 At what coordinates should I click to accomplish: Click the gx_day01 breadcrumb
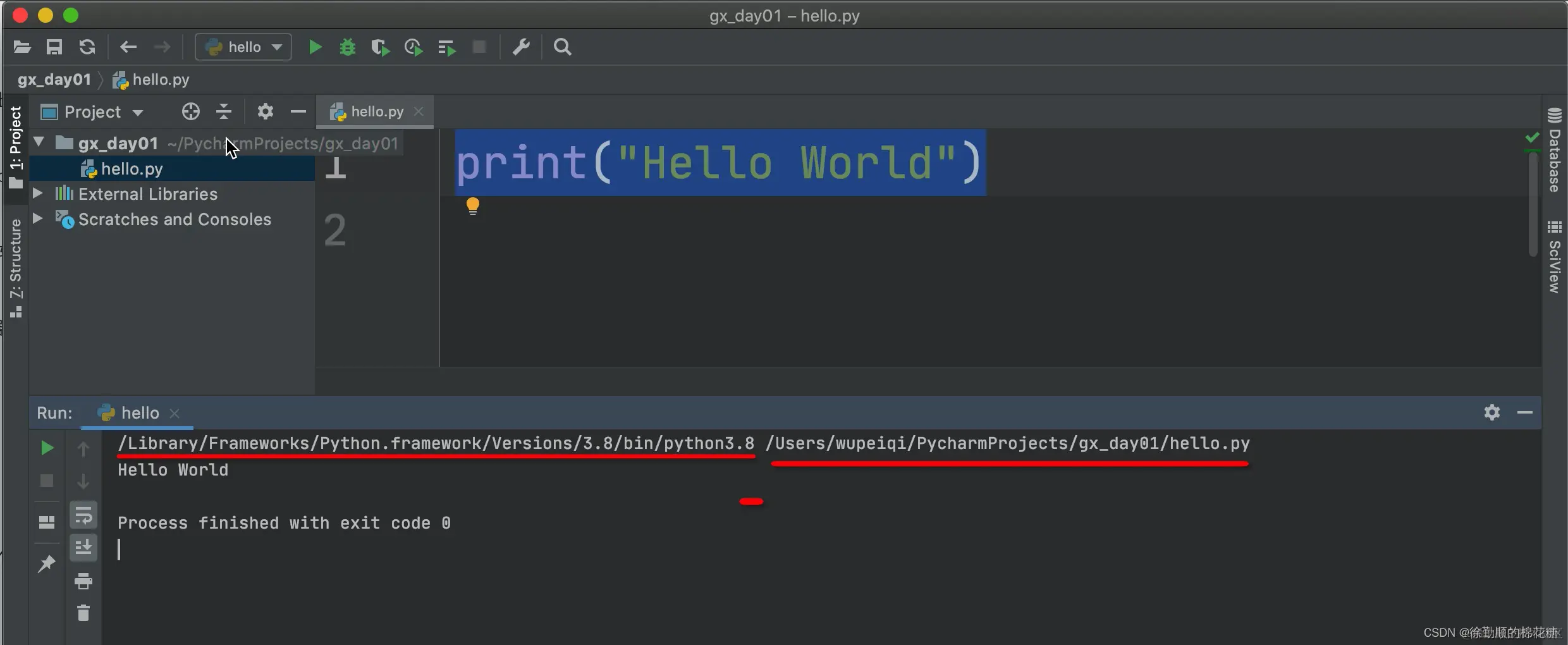click(54, 80)
